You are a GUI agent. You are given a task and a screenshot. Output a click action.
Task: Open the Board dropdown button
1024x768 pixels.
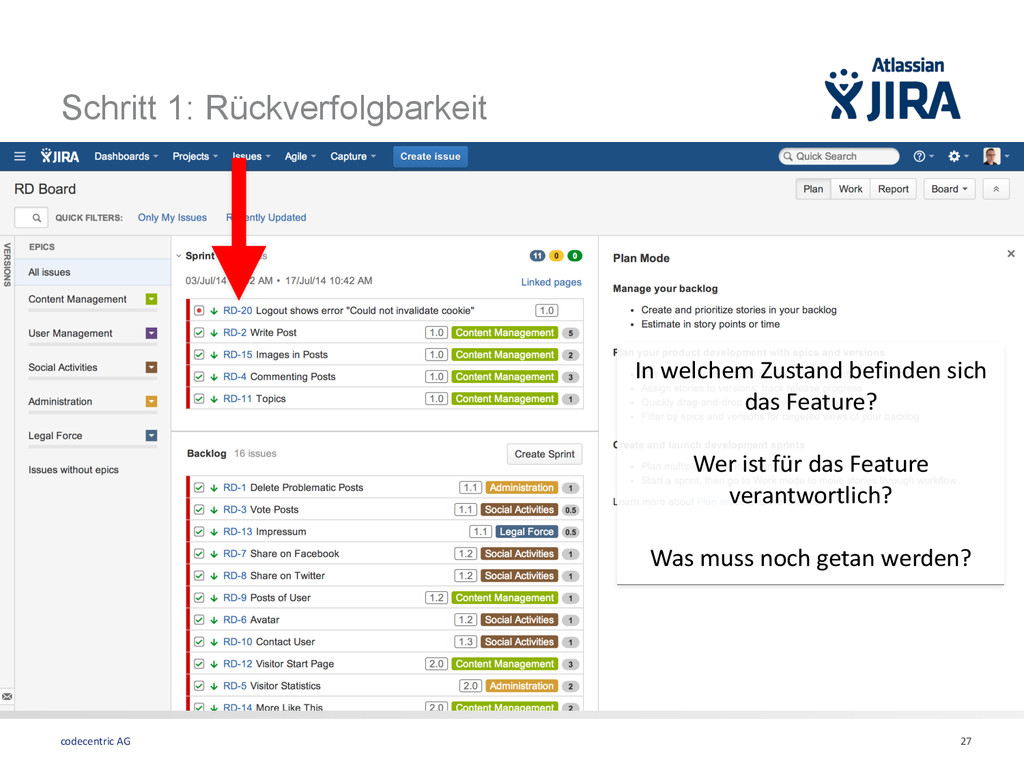click(949, 189)
